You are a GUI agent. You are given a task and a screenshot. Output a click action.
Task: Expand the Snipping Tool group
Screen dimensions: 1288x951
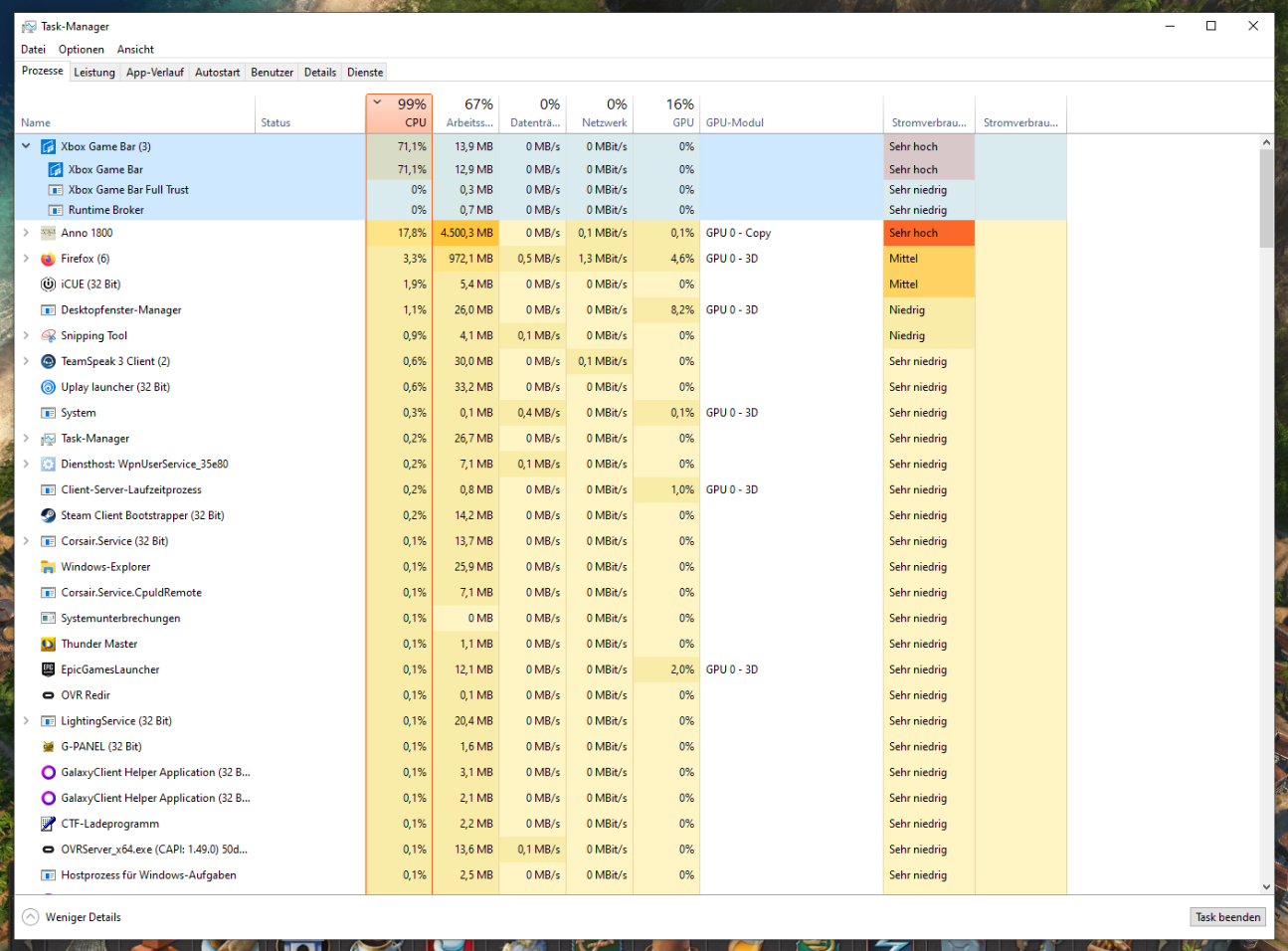point(26,336)
